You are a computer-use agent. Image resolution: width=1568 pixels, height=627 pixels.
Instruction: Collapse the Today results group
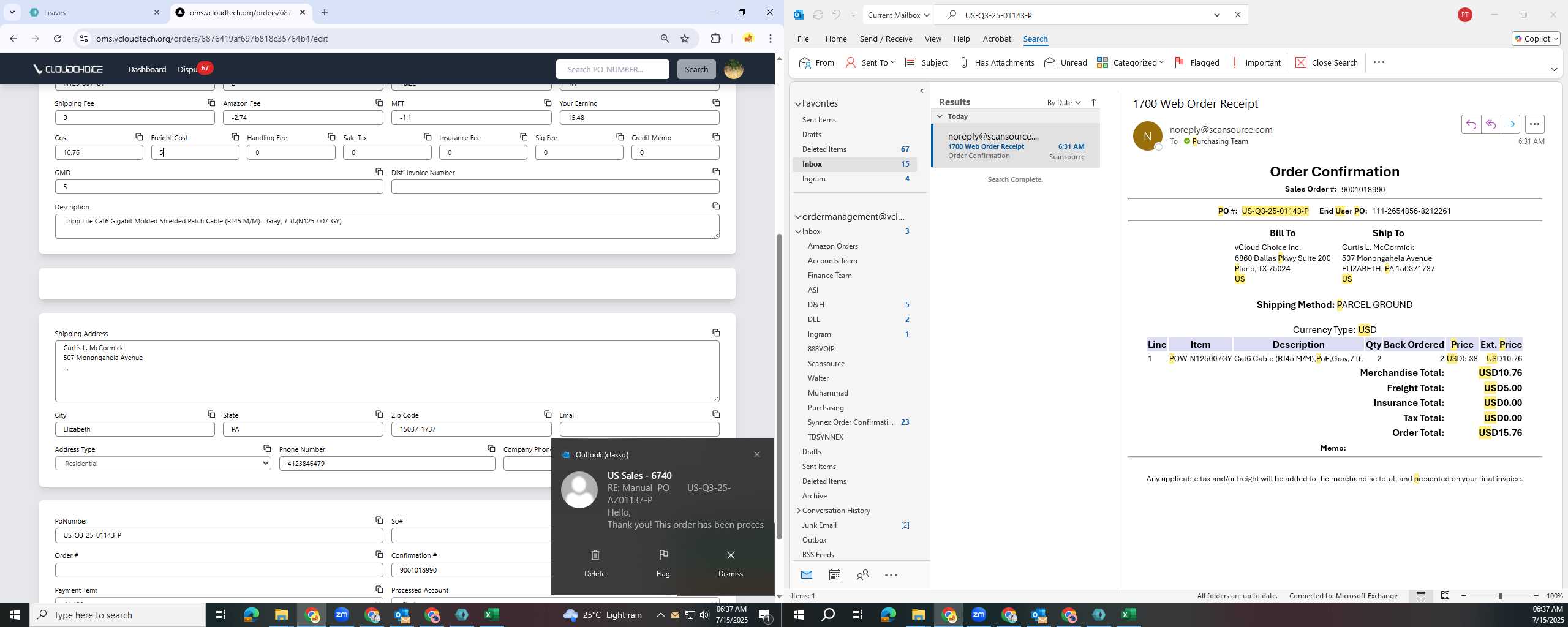(940, 116)
